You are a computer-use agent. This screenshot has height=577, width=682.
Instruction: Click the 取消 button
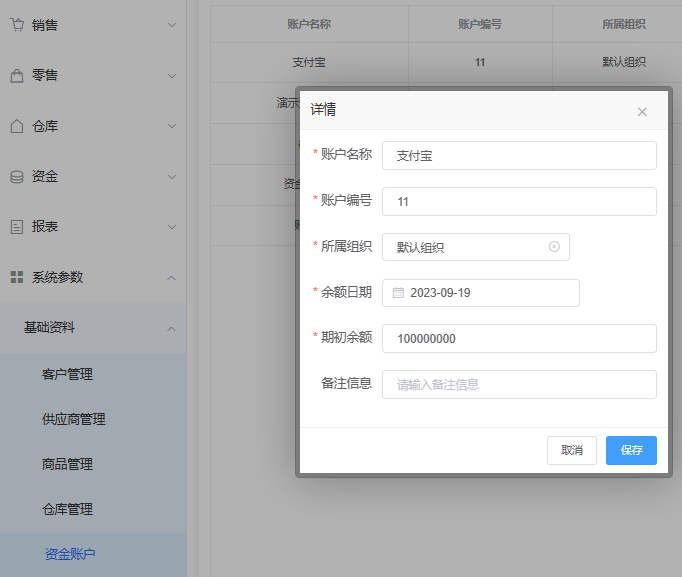point(572,450)
